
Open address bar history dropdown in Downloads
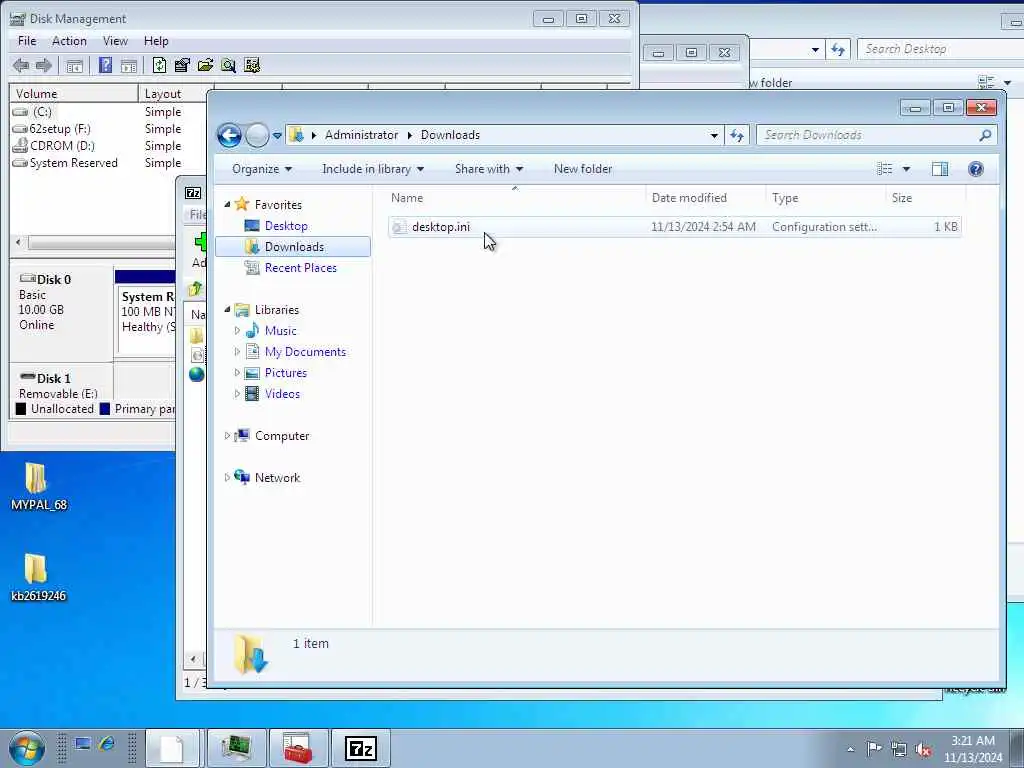(714, 135)
